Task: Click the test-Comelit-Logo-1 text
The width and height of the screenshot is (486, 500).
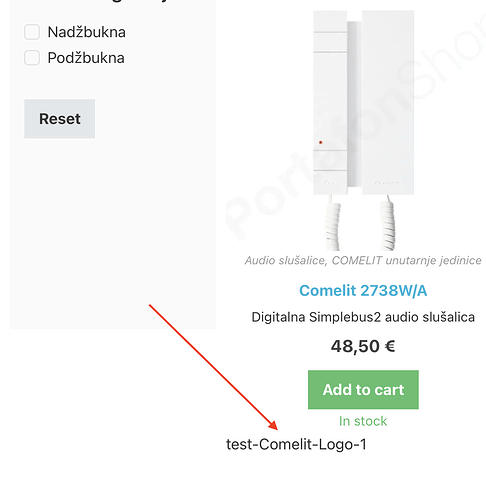Action: pyautogui.click(x=296, y=444)
